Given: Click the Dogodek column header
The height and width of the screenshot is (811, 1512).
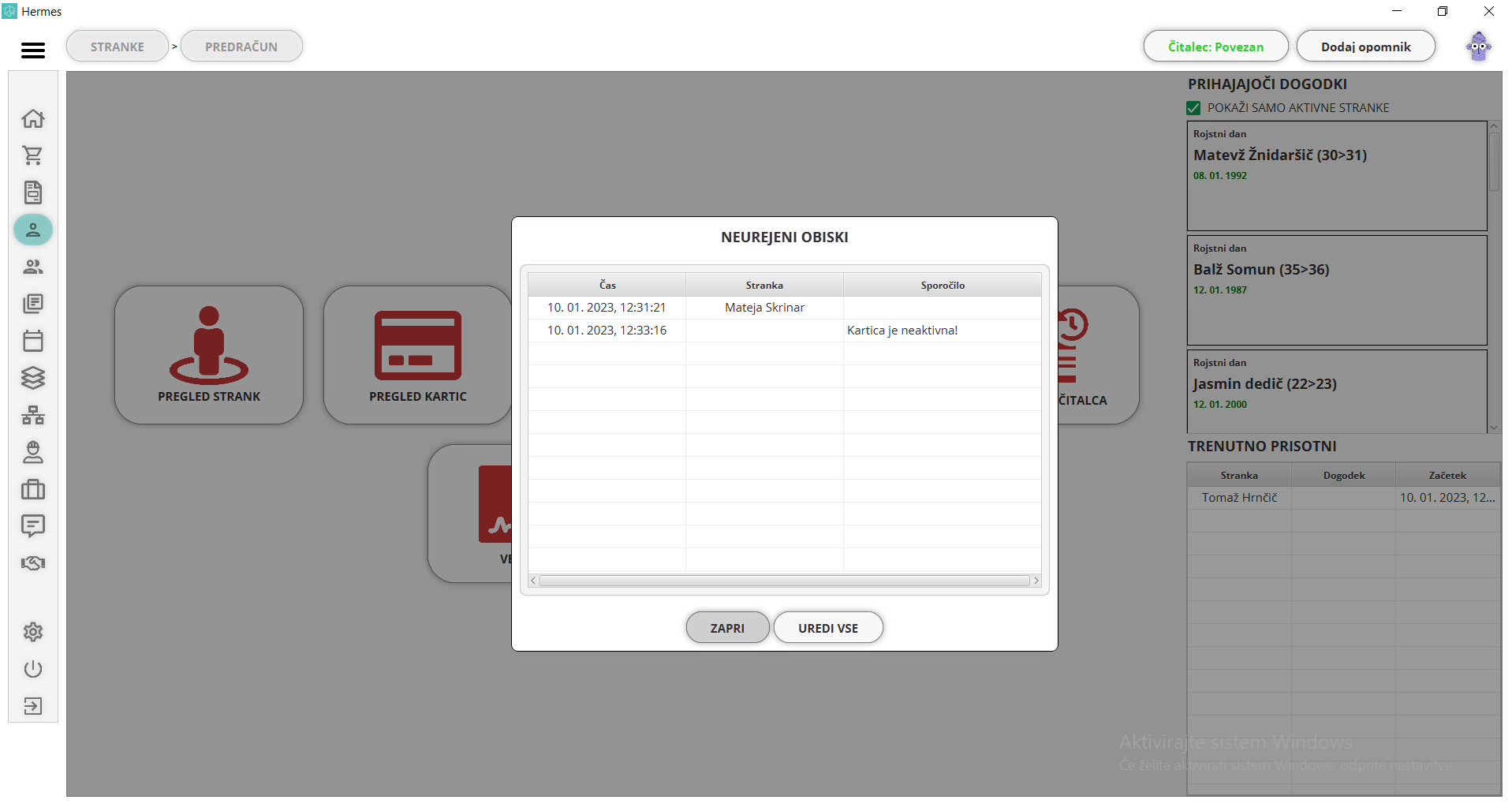Looking at the screenshot, I should click(1344, 476).
